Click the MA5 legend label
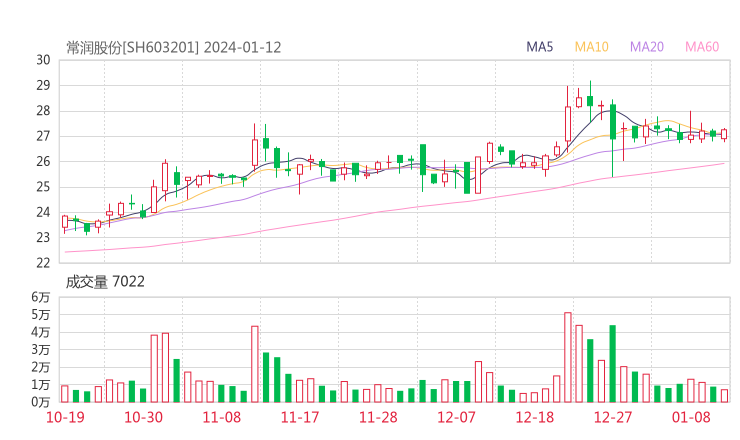This screenshot has width=740, height=440. click(539, 47)
